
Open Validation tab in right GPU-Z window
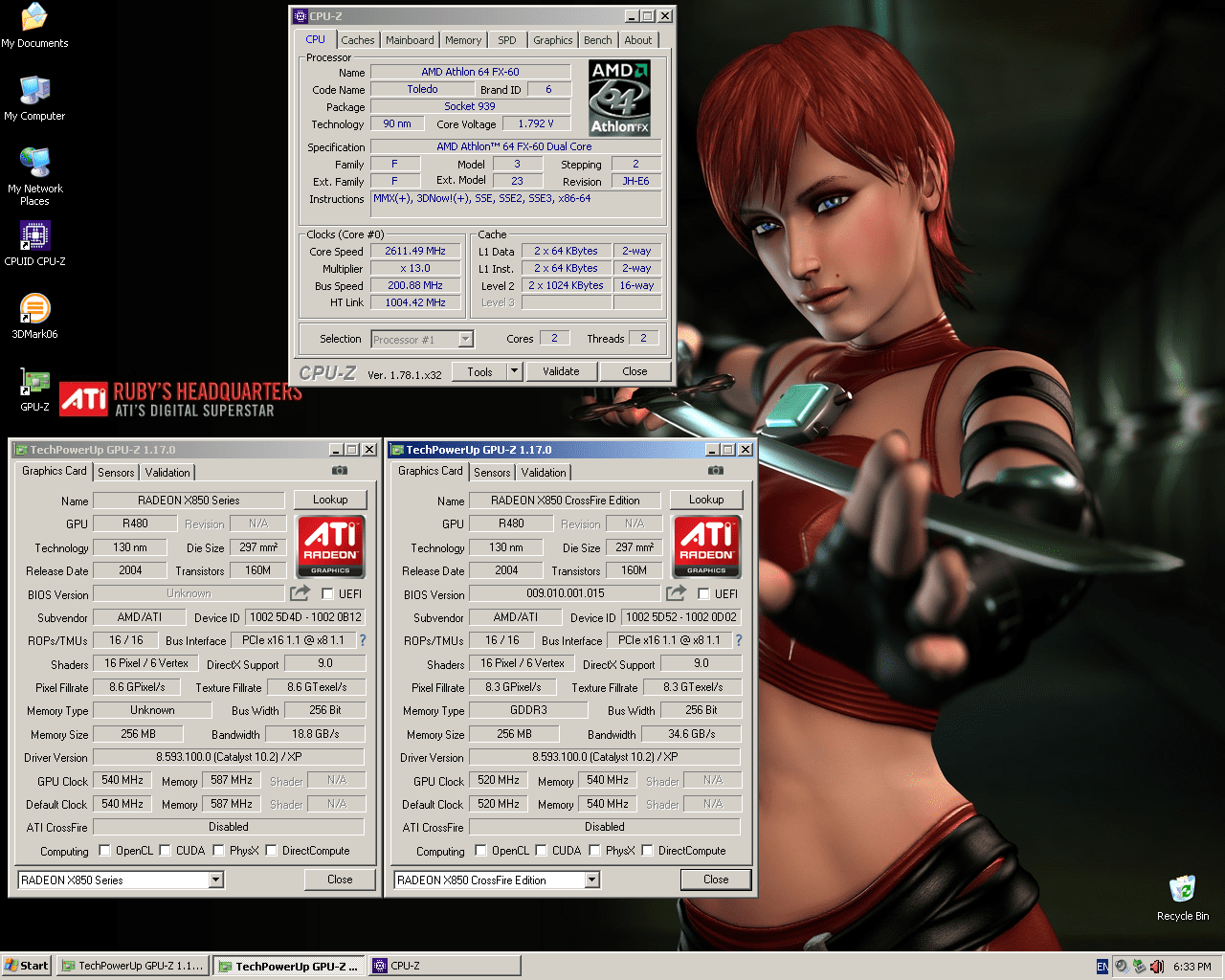click(x=544, y=473)
